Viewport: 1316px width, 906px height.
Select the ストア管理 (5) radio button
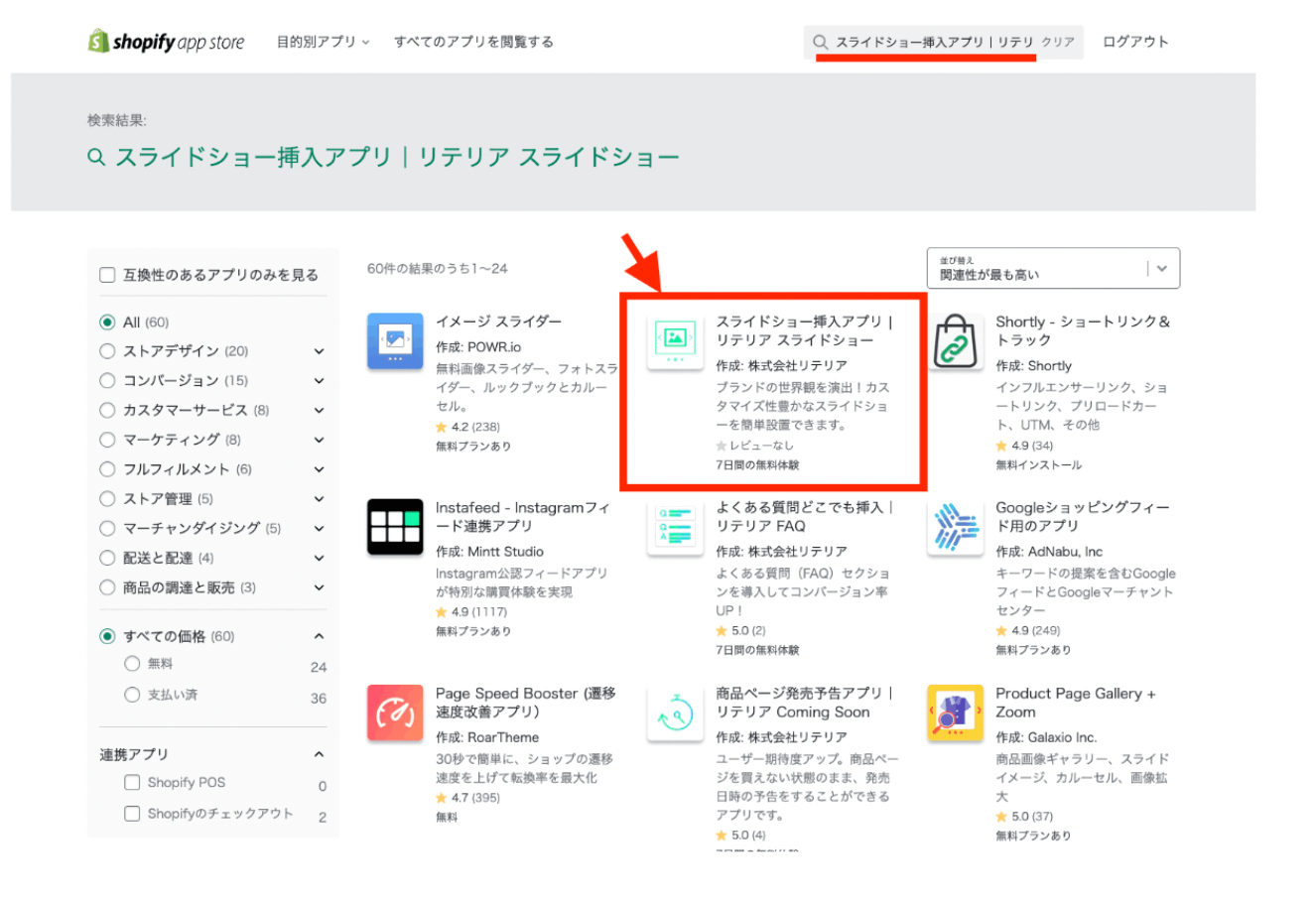click(107, 498)
